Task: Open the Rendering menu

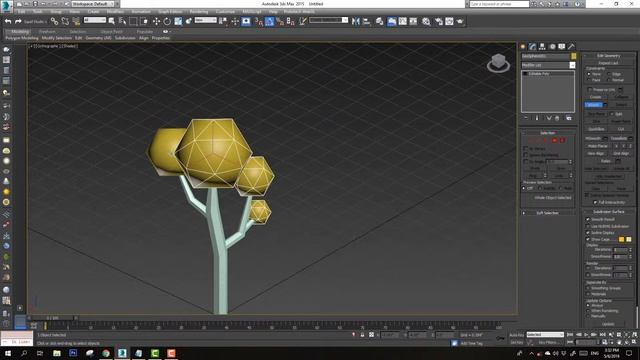Action: click(x=199, y=11)
